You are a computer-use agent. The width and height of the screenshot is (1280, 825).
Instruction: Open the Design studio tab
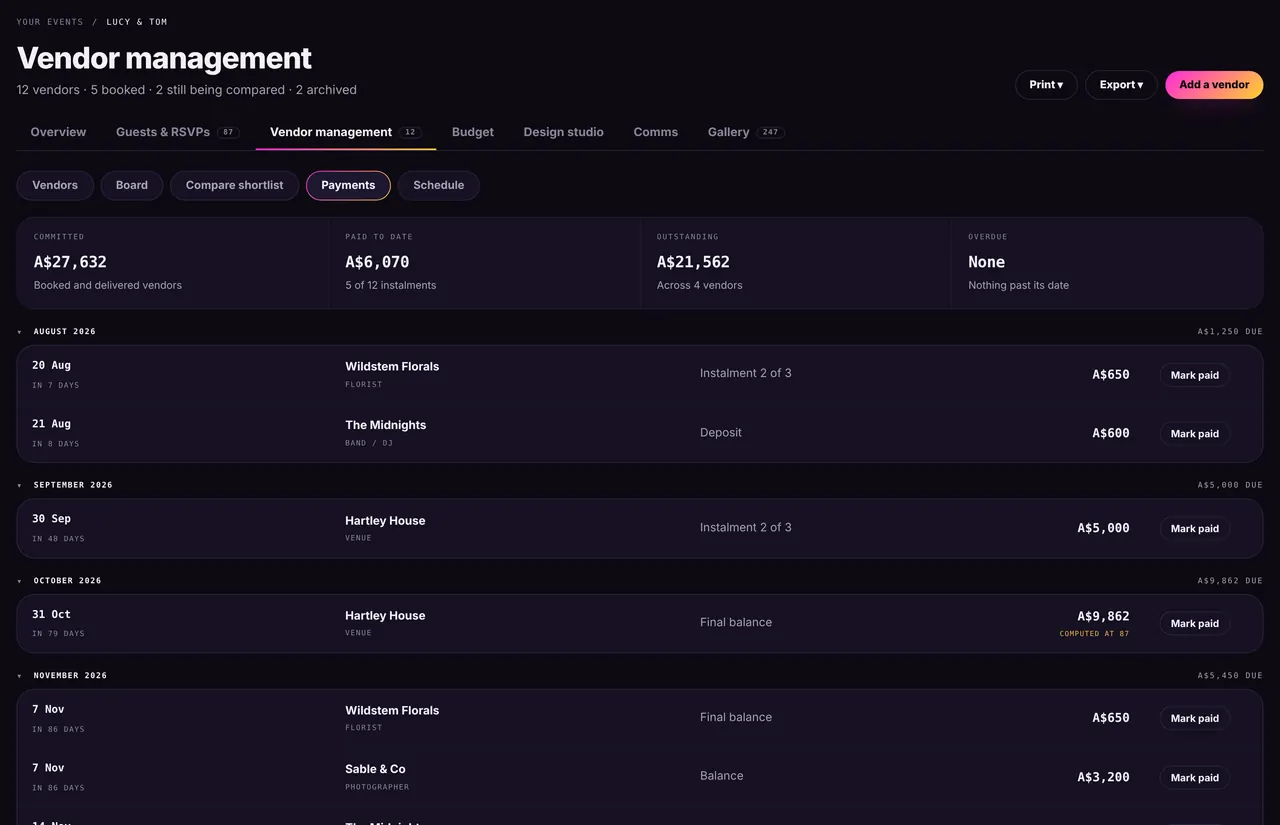point(563,132)
